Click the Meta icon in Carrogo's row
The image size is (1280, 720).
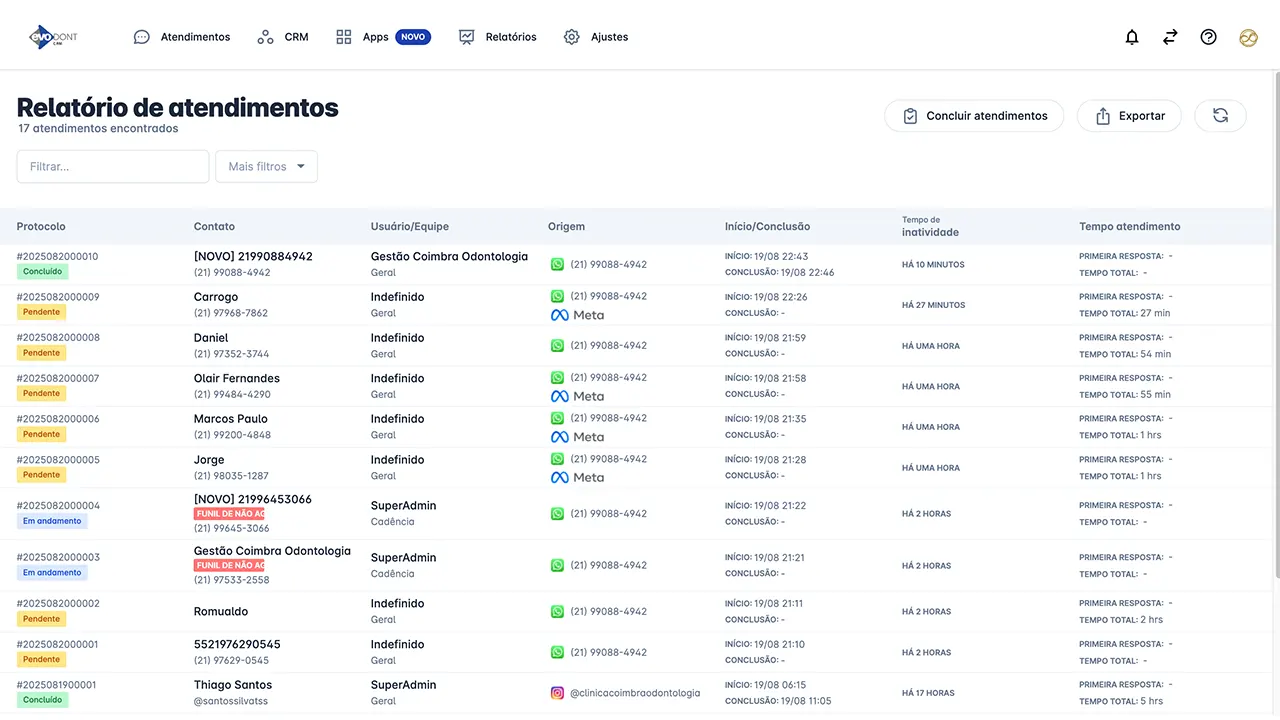(x=560, y=315)
